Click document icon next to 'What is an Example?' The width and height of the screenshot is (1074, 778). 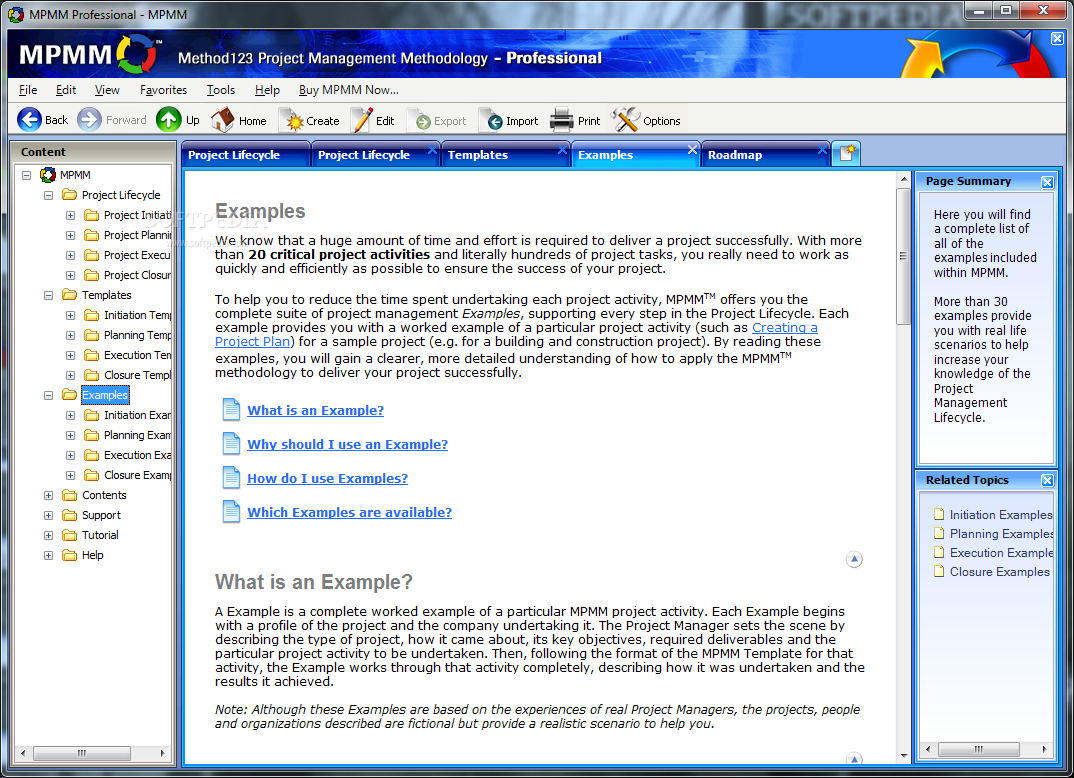coord(232,410)
